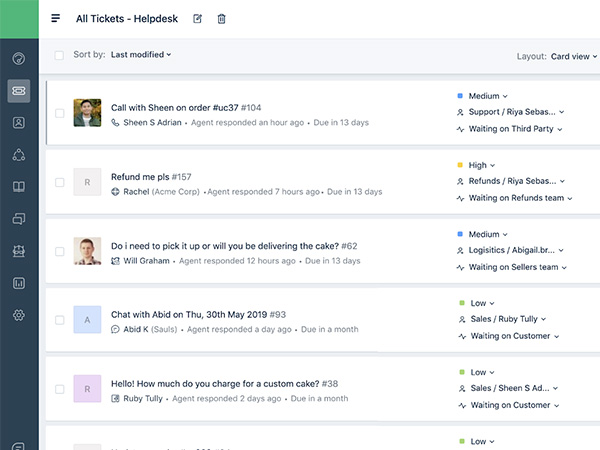Open the Dashboard icon in sidebar
Image resolution: width=600 pixels, height=450 pixels.
pos(19,59)
